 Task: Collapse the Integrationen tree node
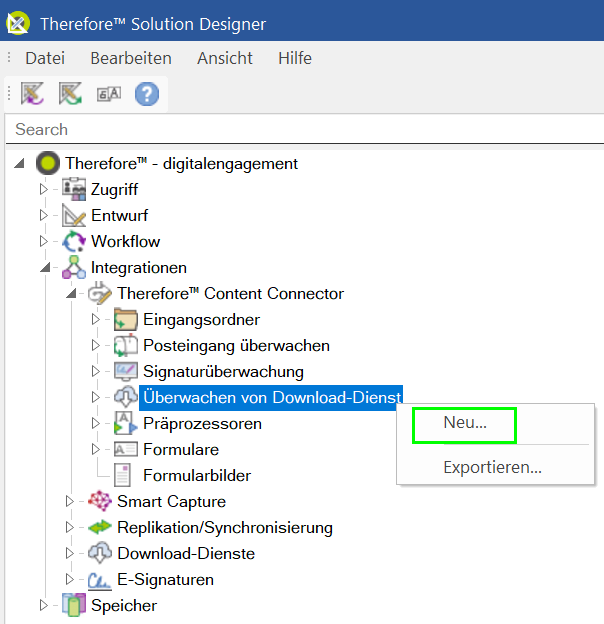pyautogui.click(x=44, y=268)
